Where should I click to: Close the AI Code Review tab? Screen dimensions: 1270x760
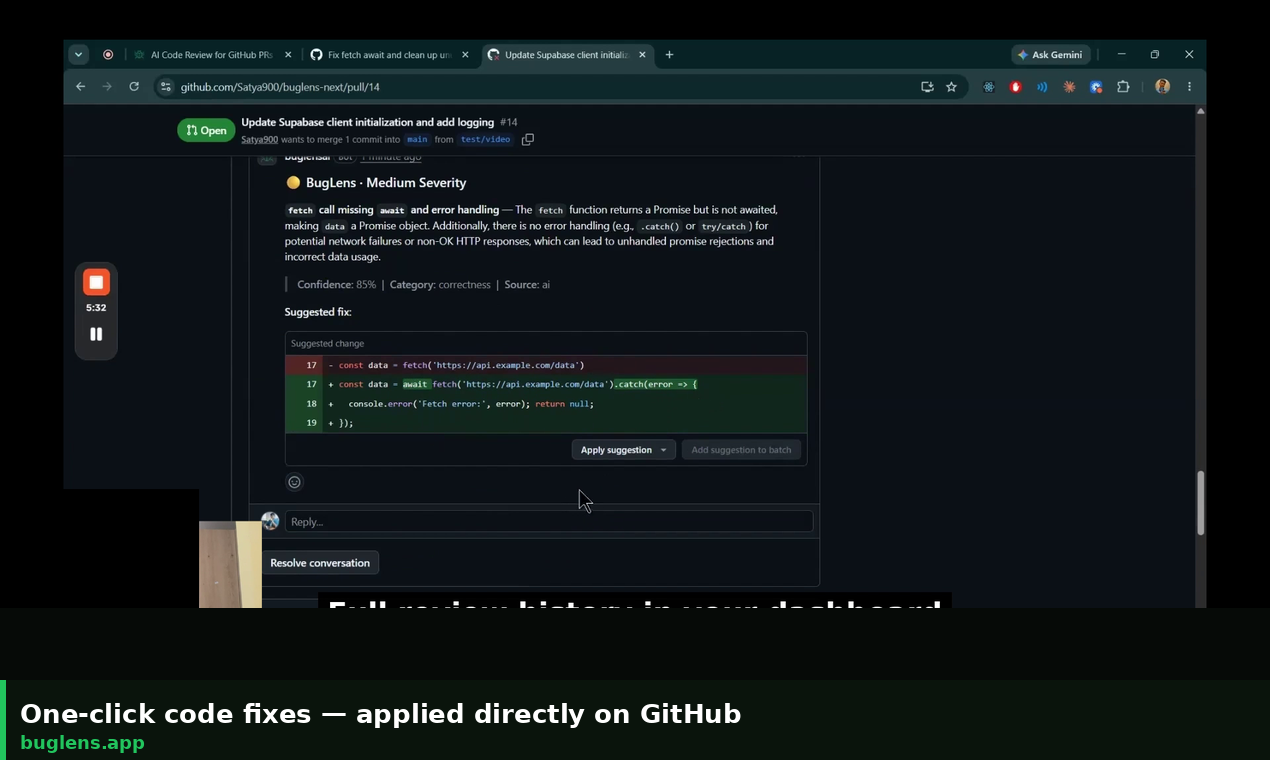click(288, 55)
